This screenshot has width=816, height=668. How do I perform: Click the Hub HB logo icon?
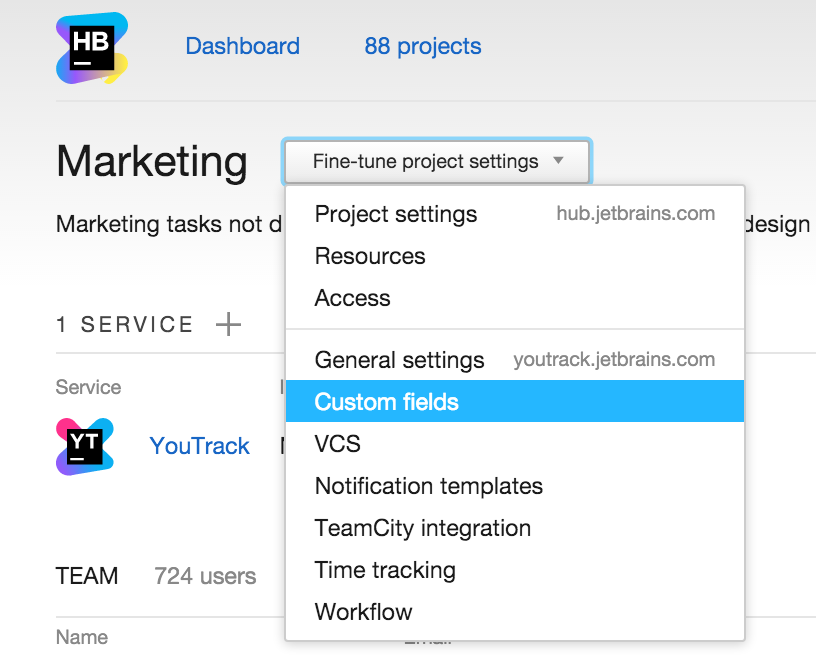92,48
